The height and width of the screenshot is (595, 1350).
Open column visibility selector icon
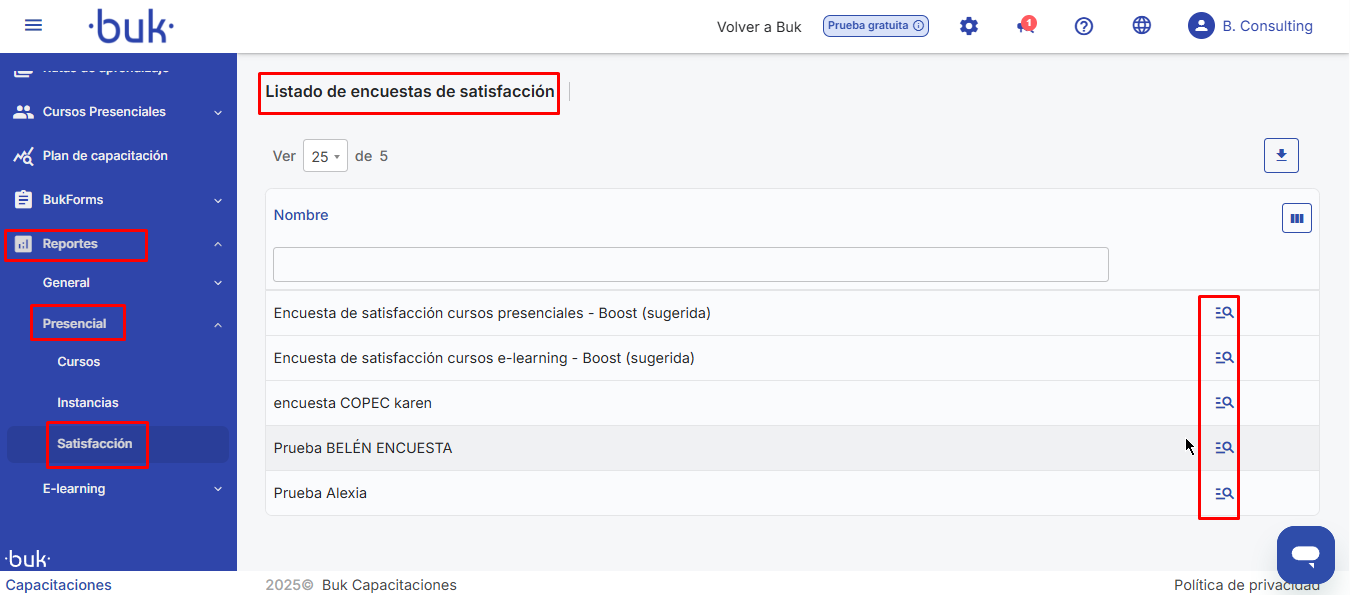tap(1296, 218)
